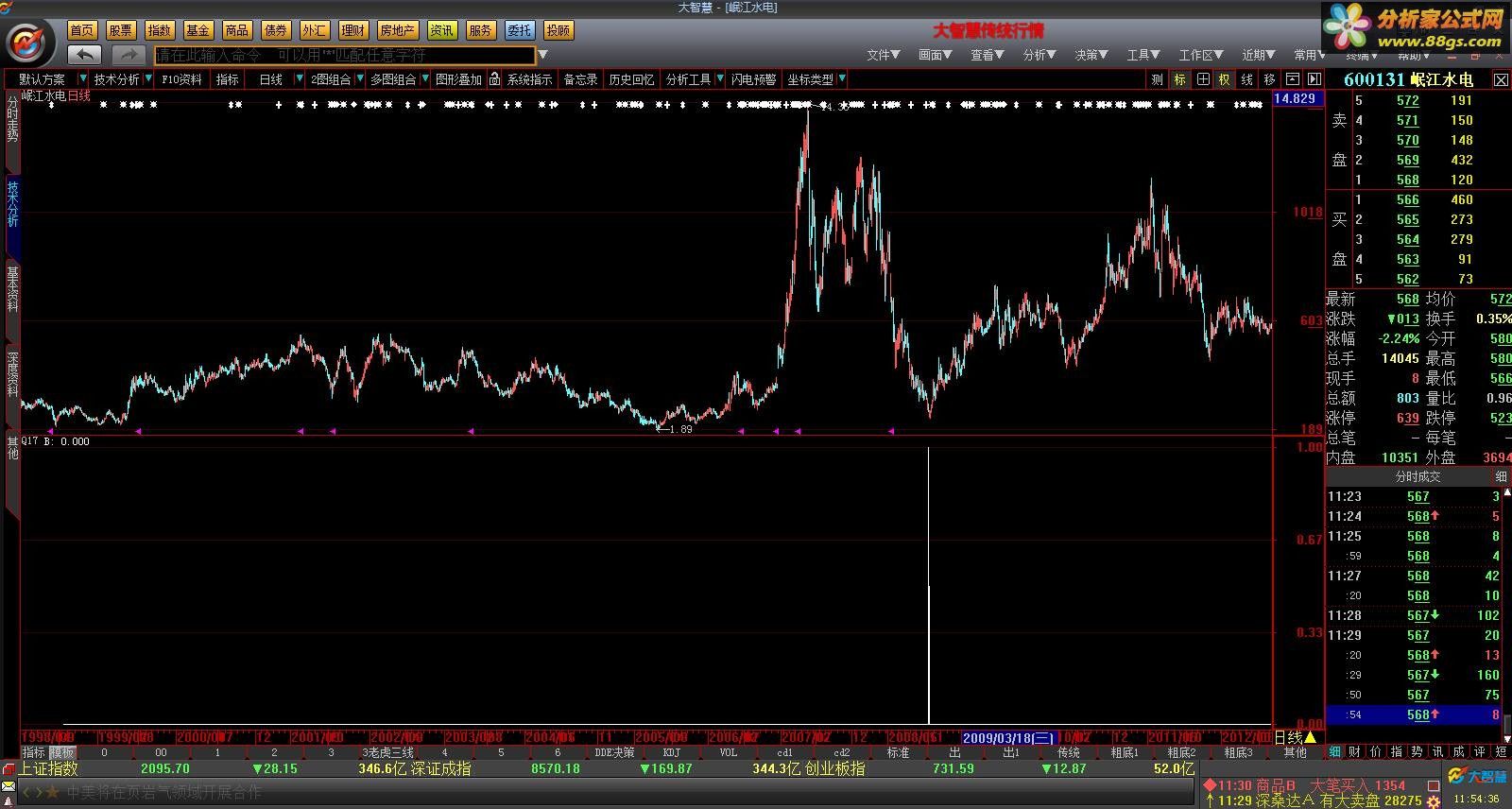Click the 基金 funds button

[198, 30]
